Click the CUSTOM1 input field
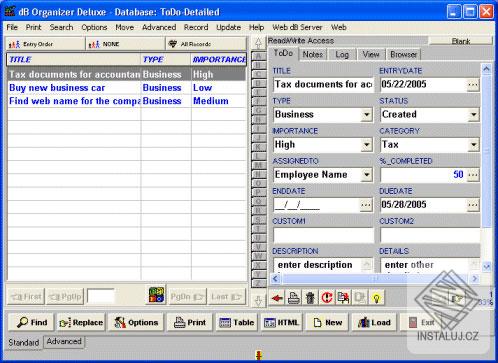This screenshot has width=498, height=363. point(323,235)
